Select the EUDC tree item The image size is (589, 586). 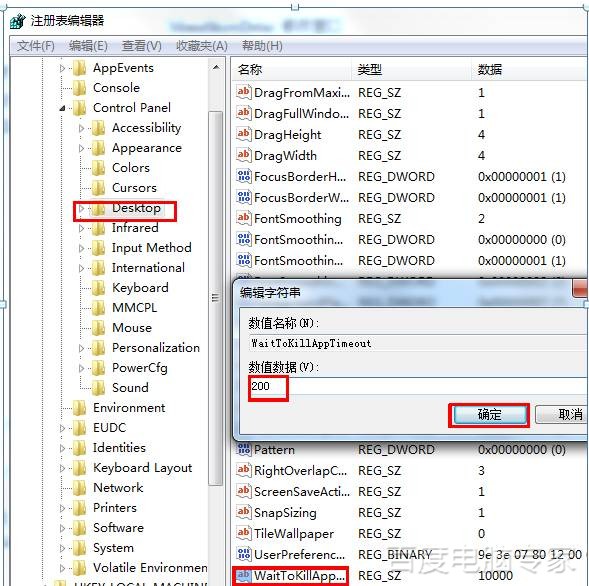point(110,427)
